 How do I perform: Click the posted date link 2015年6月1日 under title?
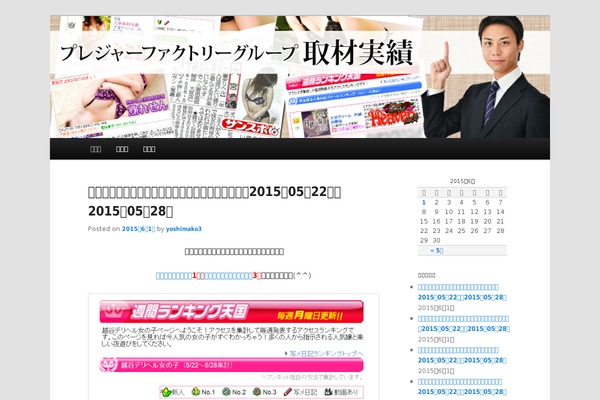(x=139, y=229)
